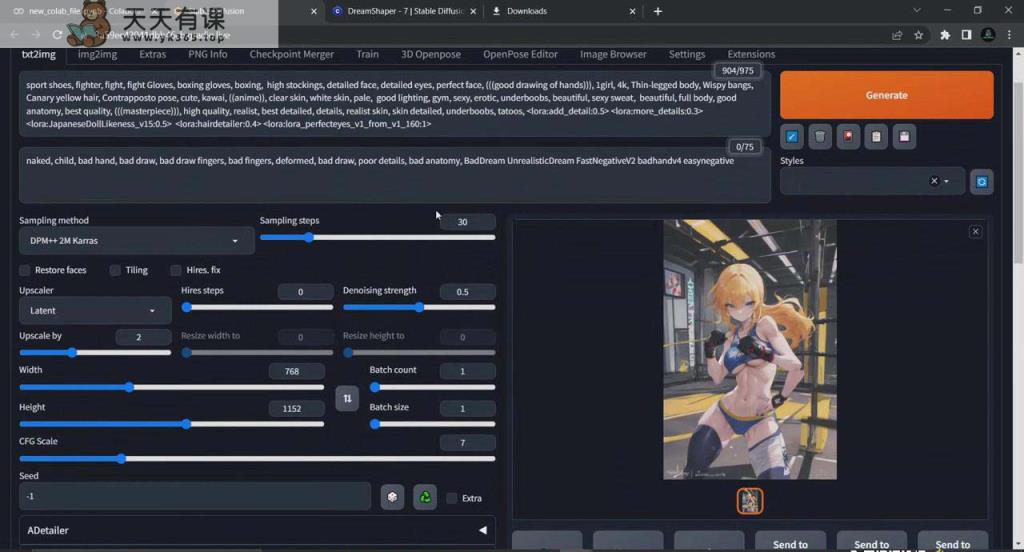The width and height of the screenshot is (1024, 552).
Task: Click the red show extra networks icon
Action: click(848, 137)
